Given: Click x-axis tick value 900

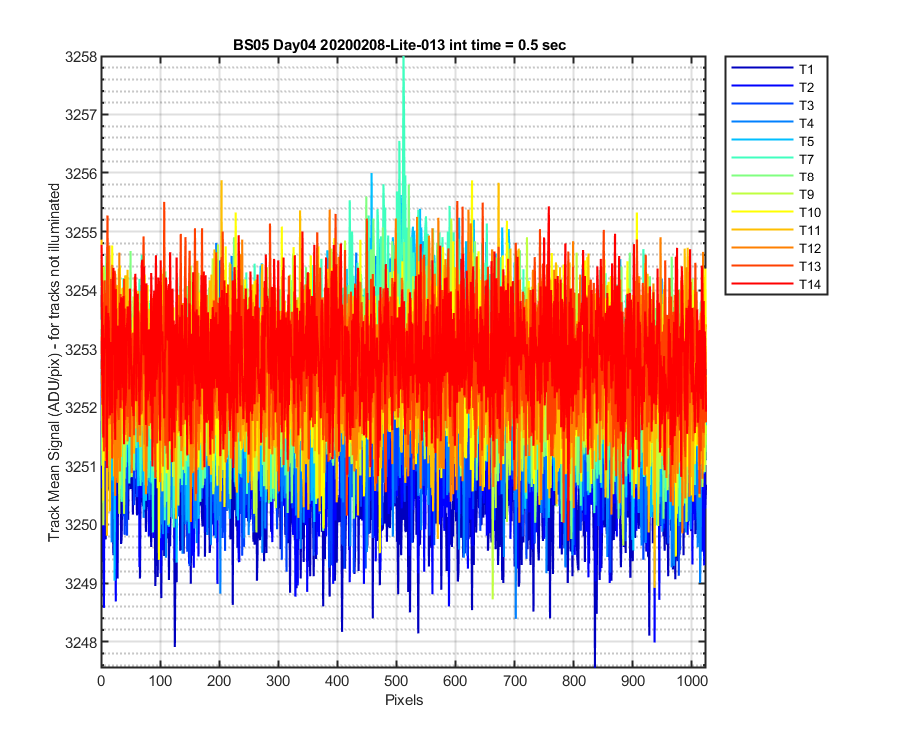Looking at the screenshot, I should (633, 681).
